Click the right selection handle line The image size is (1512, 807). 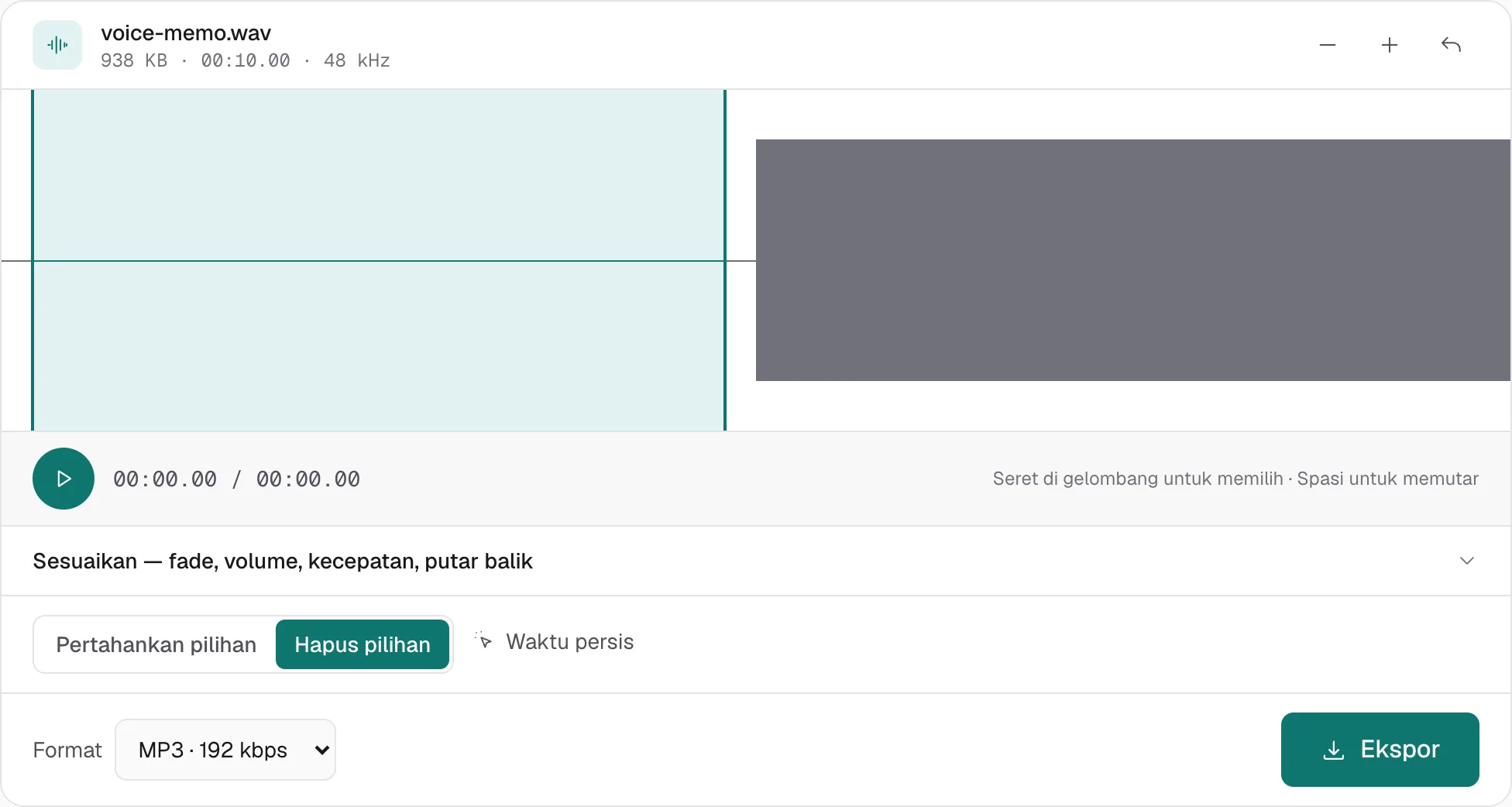tap(725, 260)
